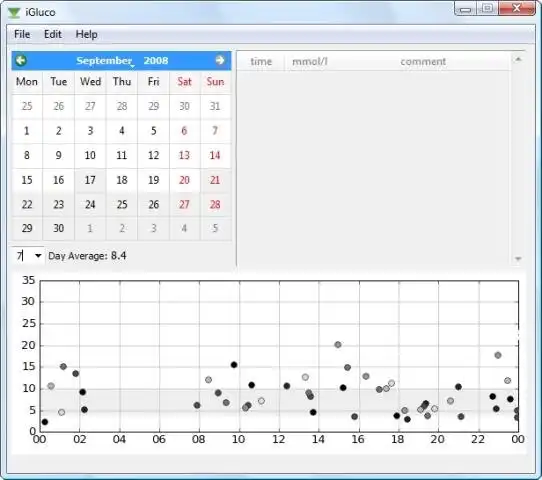Viewport: 542px width, 480px height.
Task: Select Saturday September 27
Action: coord(184,205)
